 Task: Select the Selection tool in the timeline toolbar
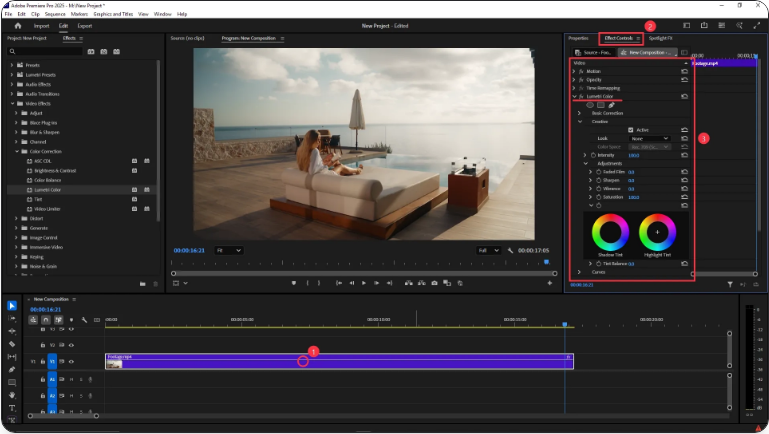tap(11, 306)
